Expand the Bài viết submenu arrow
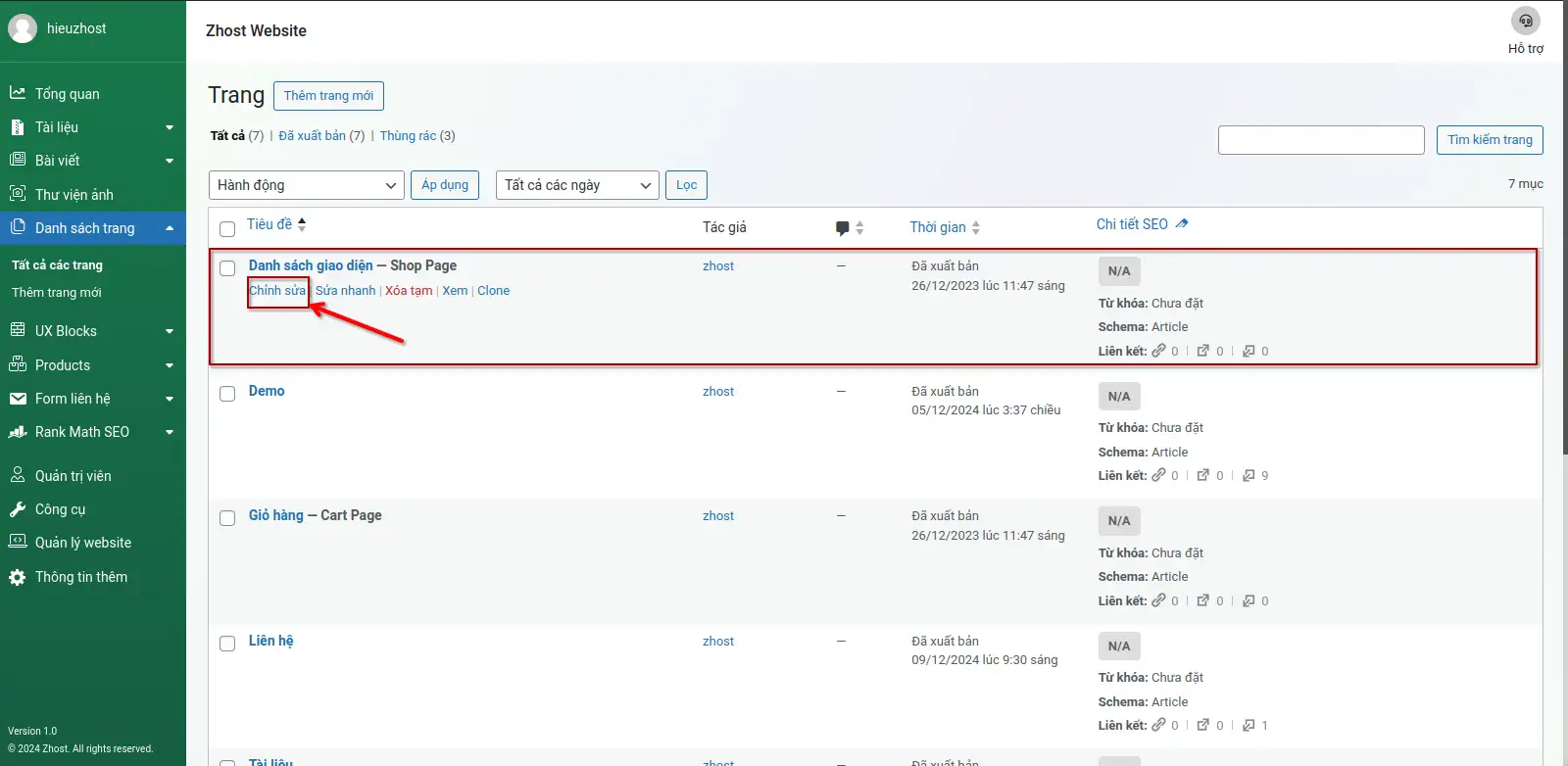 [x=170, y=161]
